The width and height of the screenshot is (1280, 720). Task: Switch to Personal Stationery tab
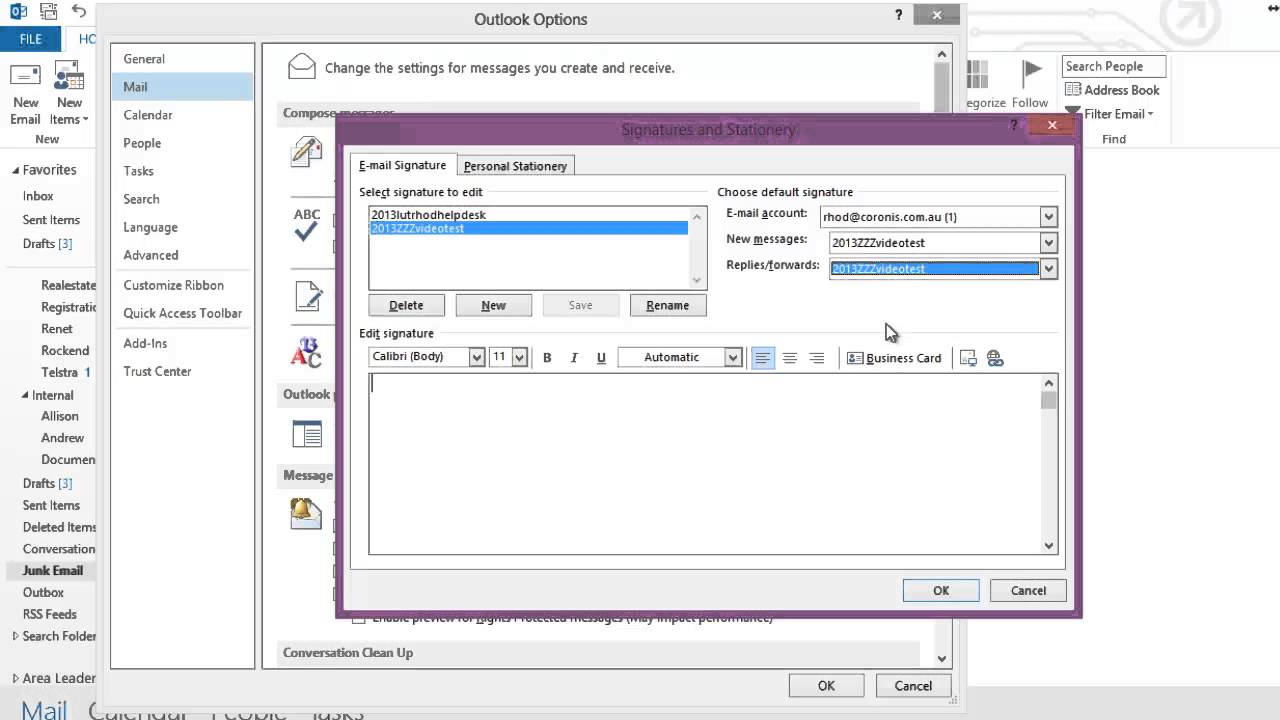coord(515,166)
